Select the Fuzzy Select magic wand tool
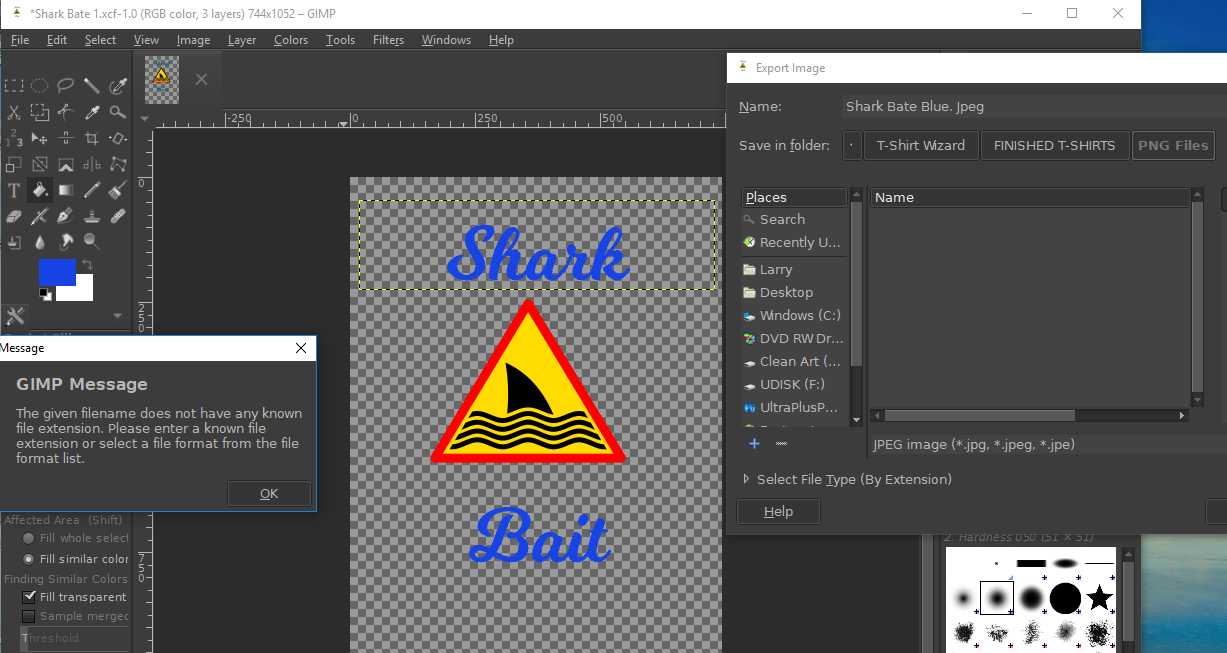The width and height of the screenshot is (1227, 653). click(x=92, y=86)
